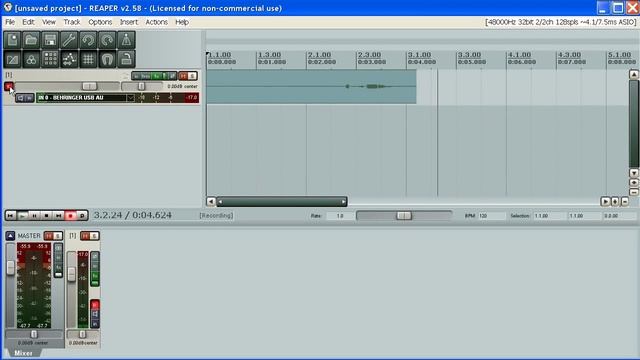Click the Redo toolbar icon
Viewport: 640px width, 360px height.
pos(107,40)
